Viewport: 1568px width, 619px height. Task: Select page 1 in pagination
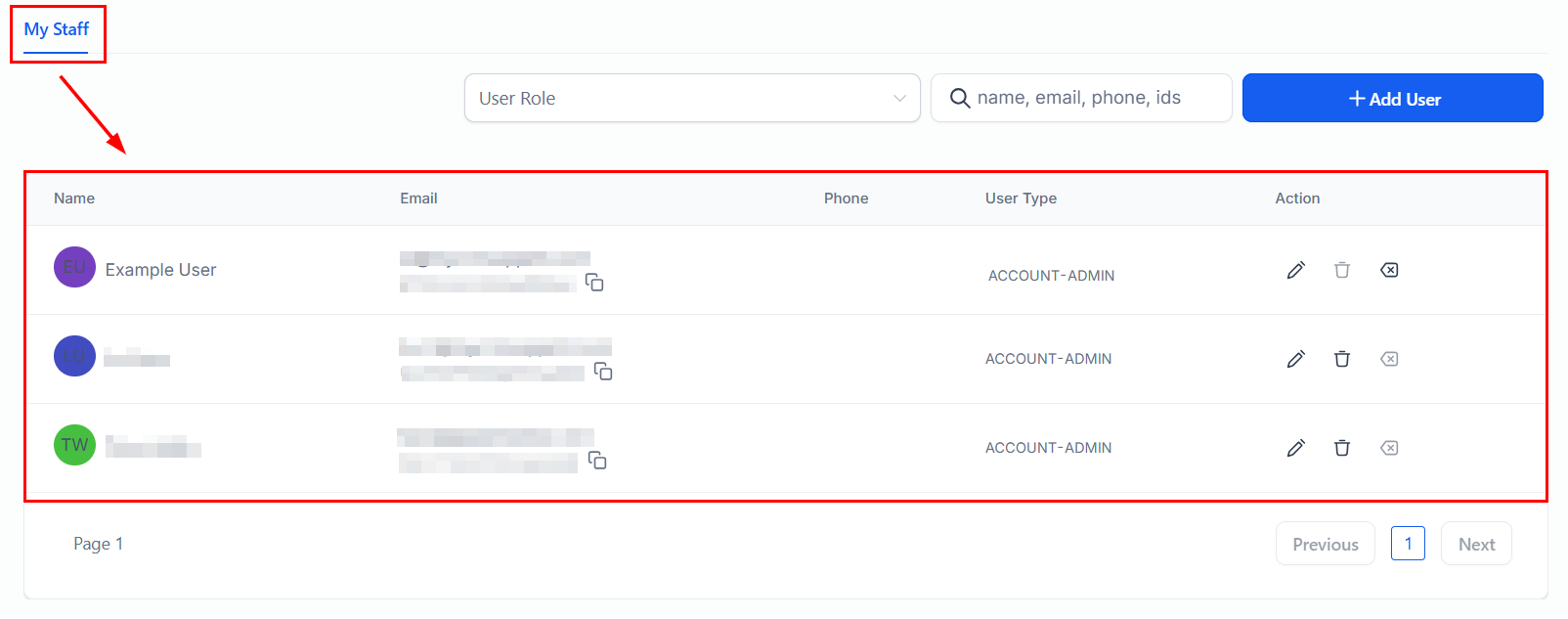coord(1408,543)
